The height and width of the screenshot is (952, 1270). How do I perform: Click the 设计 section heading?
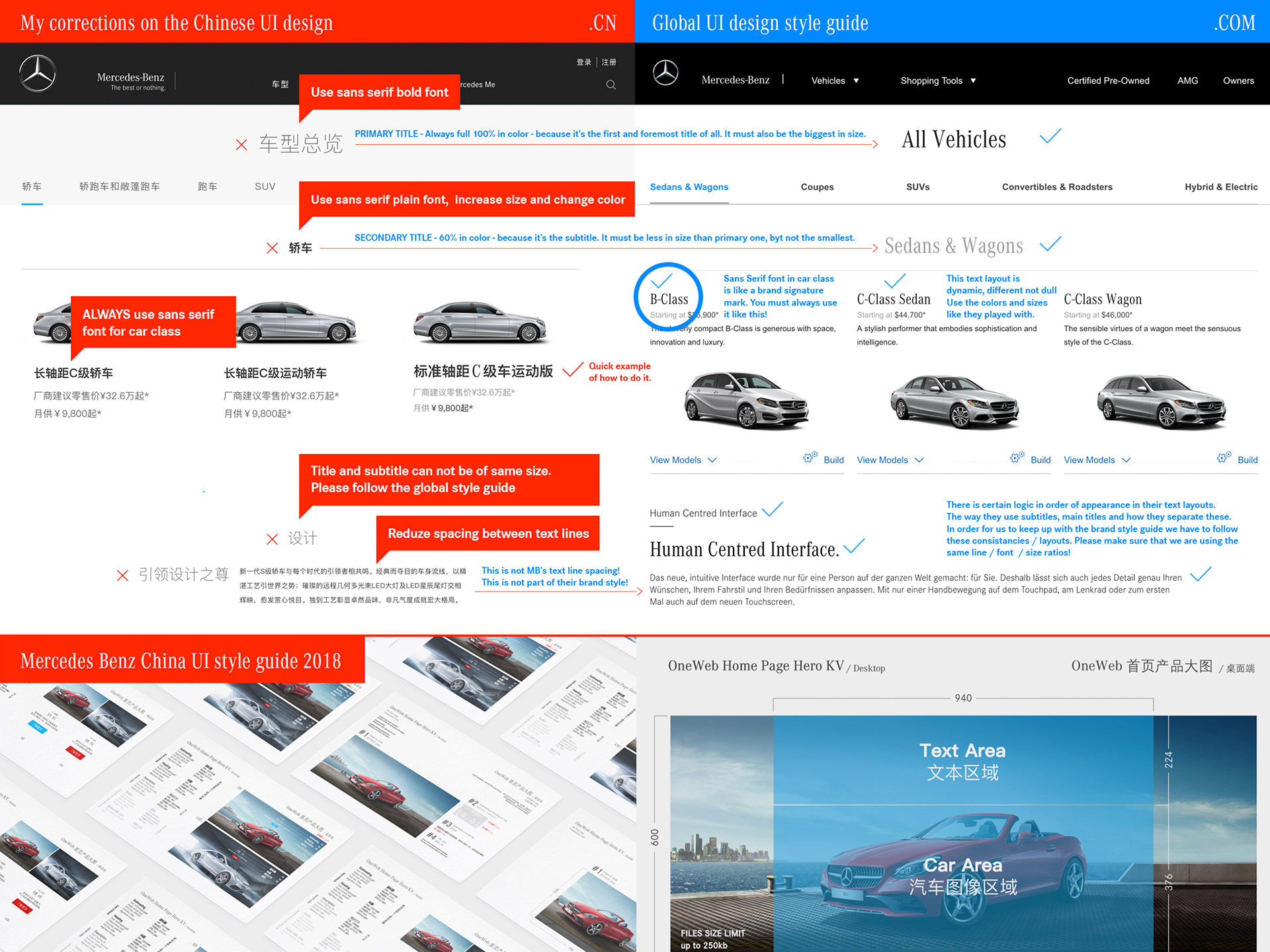pos(302,538)
